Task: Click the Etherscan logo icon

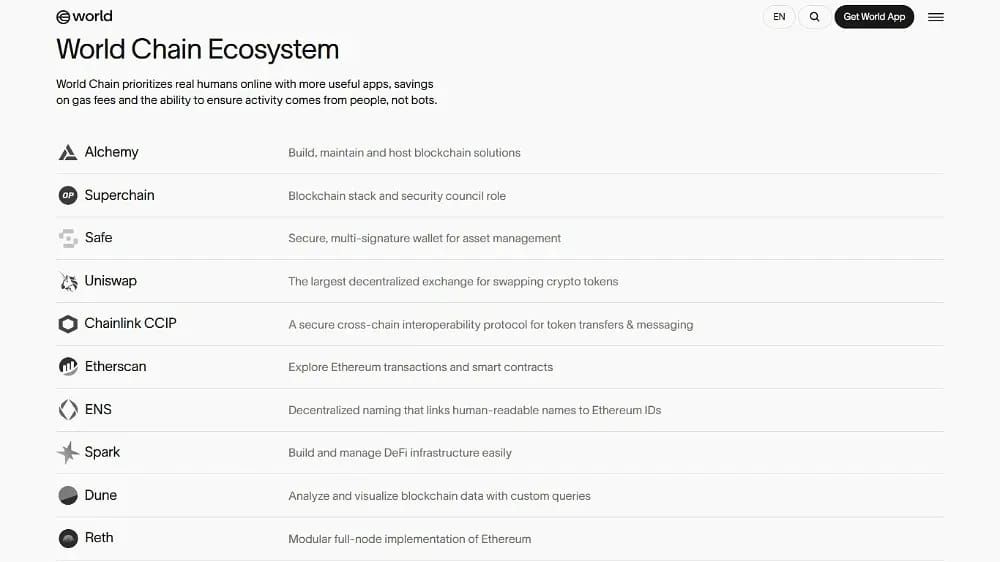Action: [68, 367]
